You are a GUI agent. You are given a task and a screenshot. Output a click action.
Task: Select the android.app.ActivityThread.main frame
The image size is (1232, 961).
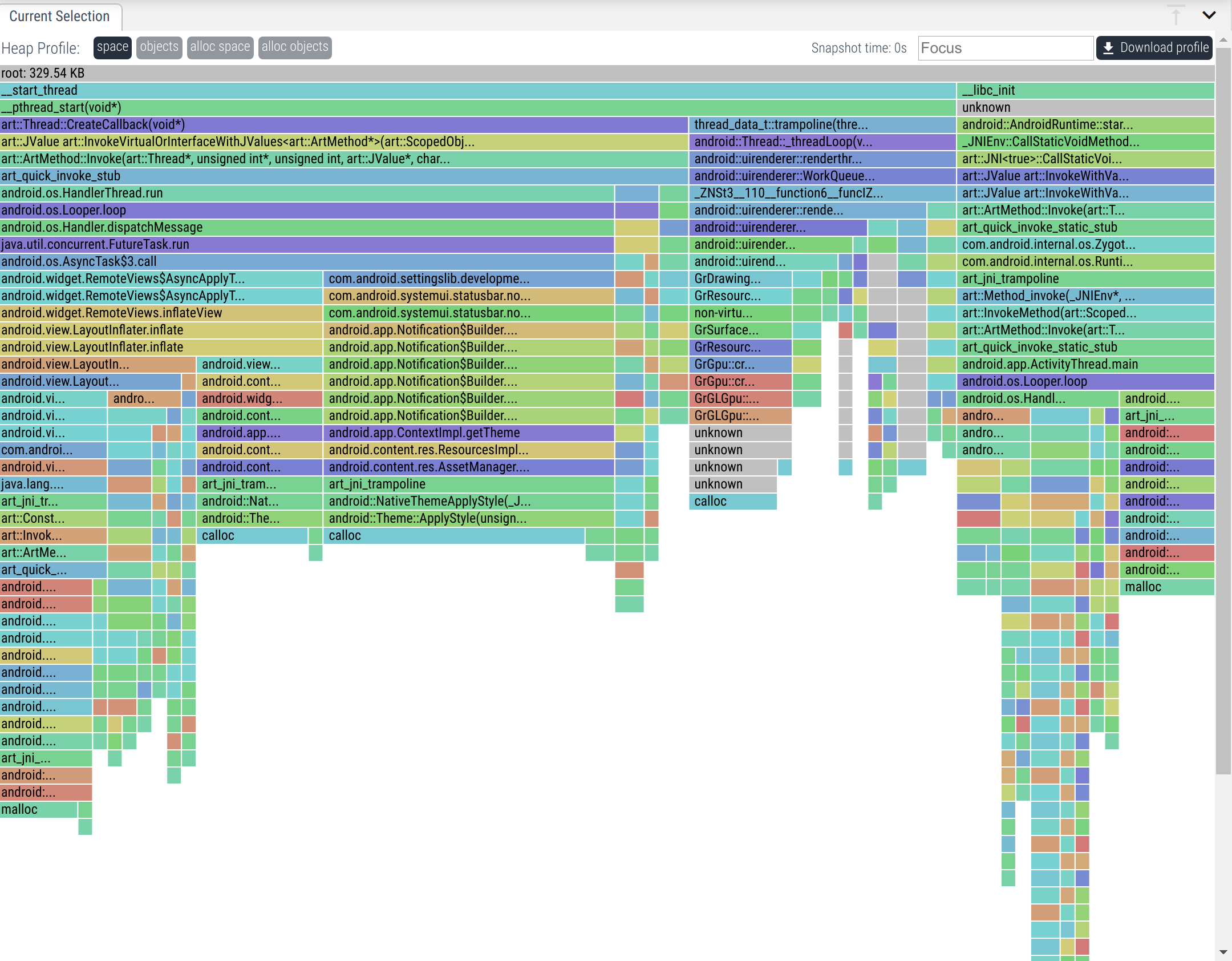click(x=1085, y=364)
